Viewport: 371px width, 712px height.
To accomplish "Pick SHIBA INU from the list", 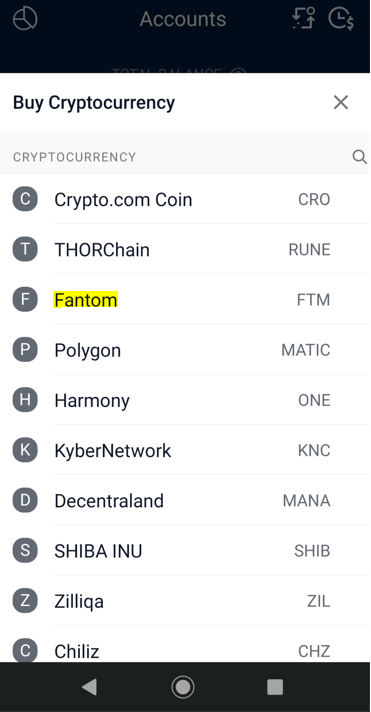I will 185,551.
